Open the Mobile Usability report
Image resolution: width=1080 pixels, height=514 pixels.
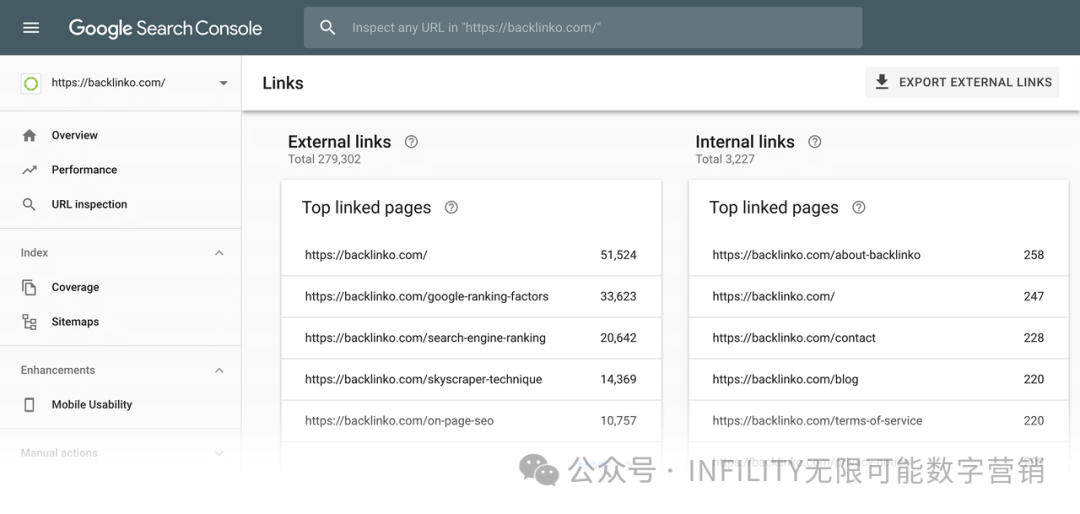click(x=92, y=404)
